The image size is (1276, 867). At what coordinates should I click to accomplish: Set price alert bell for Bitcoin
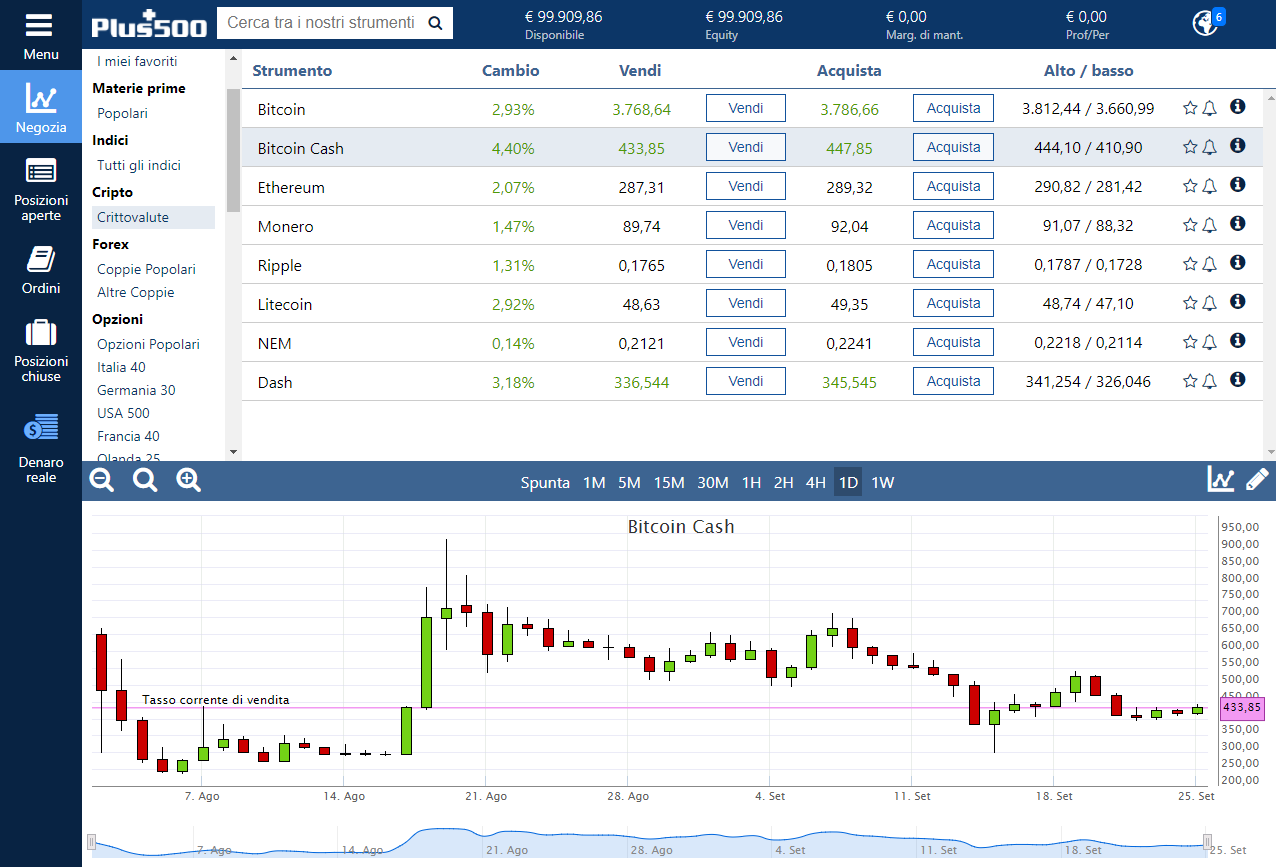(1209, 108)
